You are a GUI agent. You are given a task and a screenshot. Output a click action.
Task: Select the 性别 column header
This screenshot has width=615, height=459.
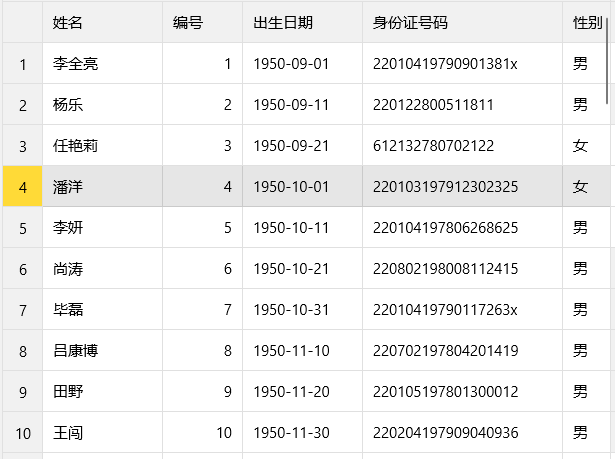(586, 22)
